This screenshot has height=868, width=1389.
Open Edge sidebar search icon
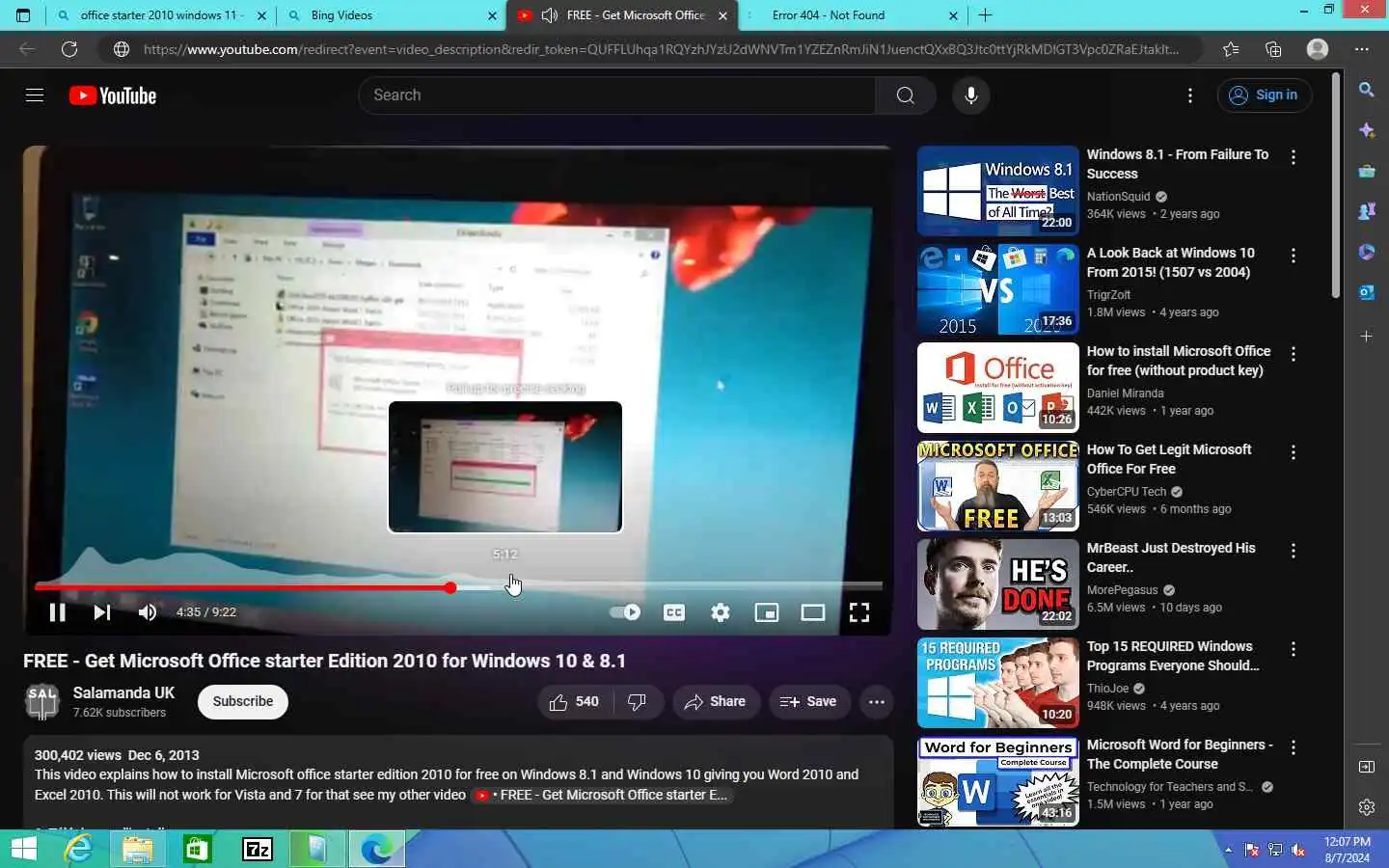[x=1367, y=90]
